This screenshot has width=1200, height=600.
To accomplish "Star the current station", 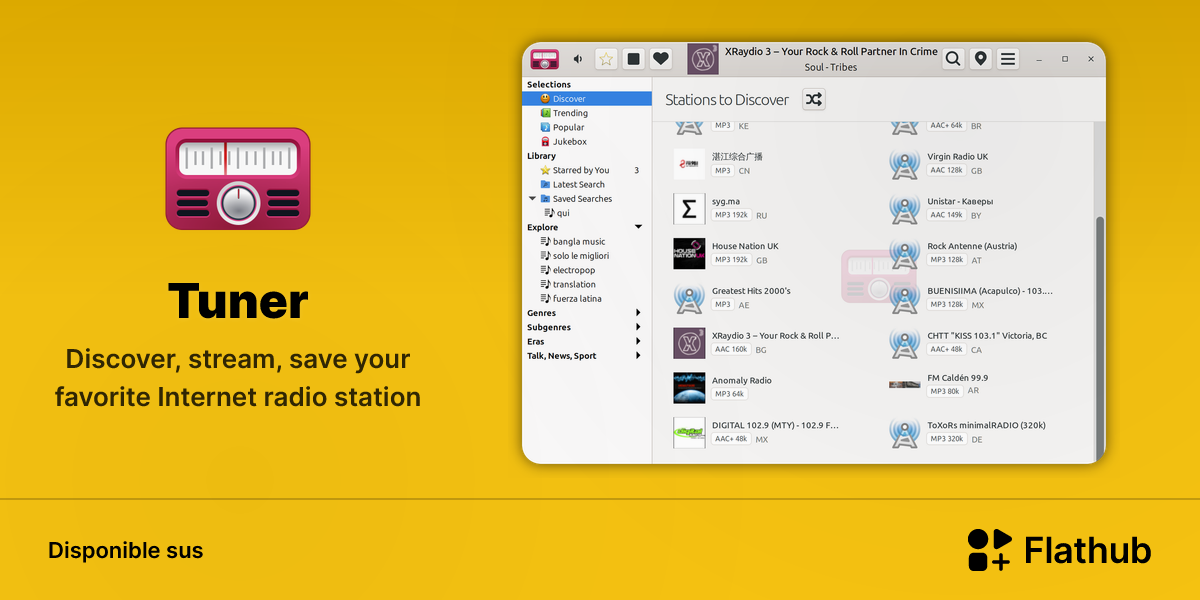I will 606,59.
